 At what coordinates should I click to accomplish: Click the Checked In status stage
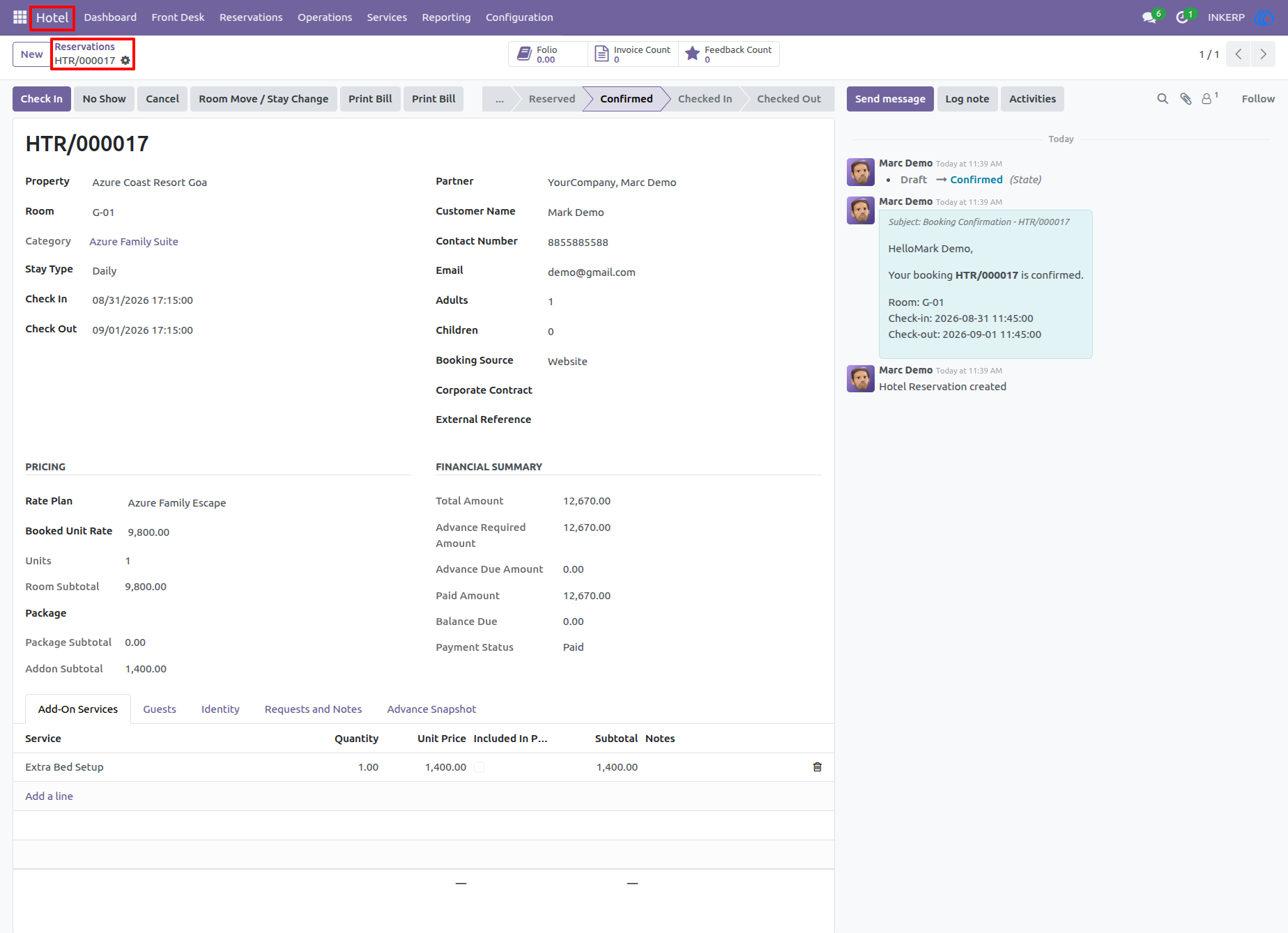[705, 99]
